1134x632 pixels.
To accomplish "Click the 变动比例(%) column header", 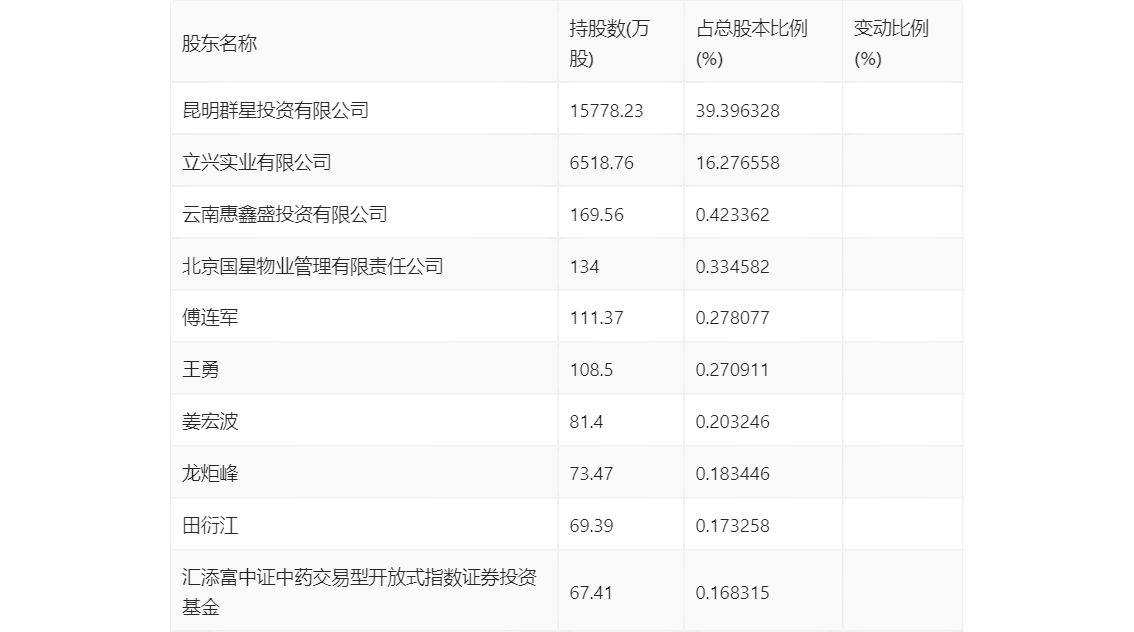I will tap(891, 43).
